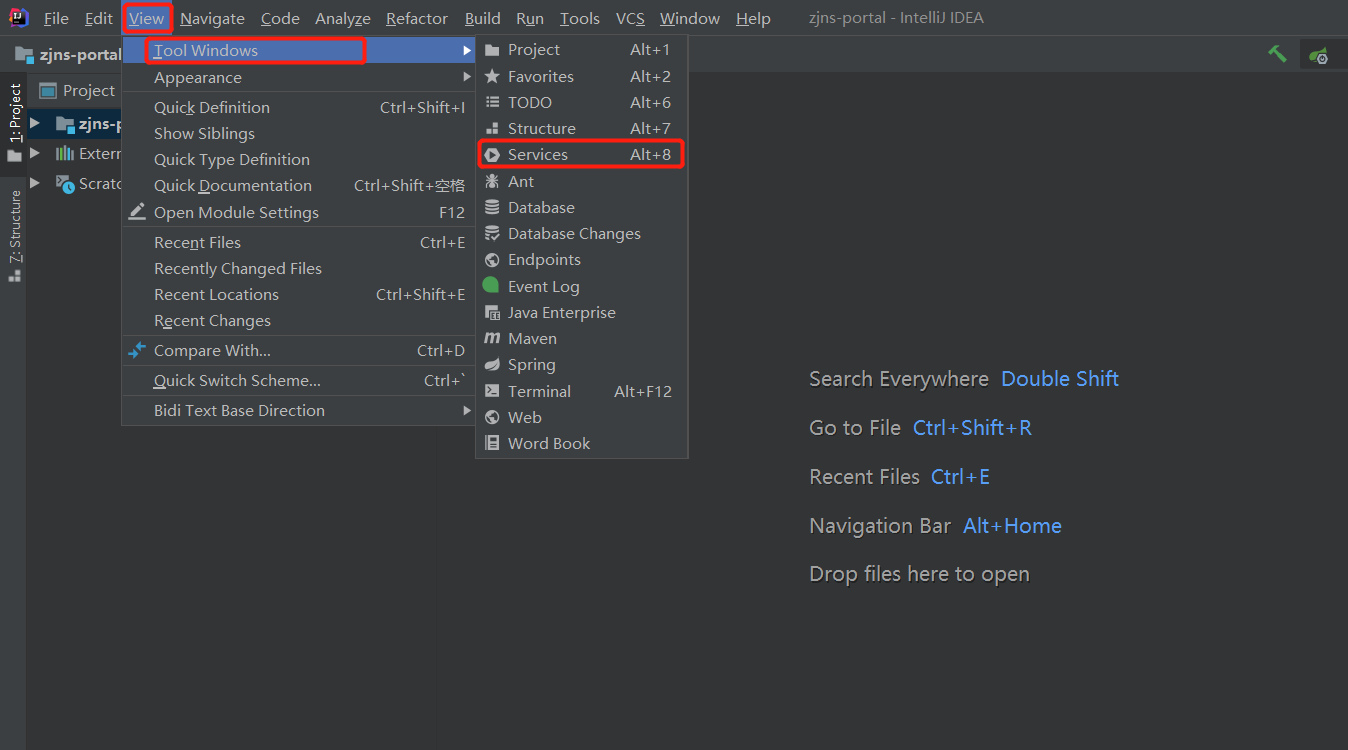Viewport: 1348px width, 750px height.
Task: Click the run configuration icon beside the hammer
Action: 1319,55
